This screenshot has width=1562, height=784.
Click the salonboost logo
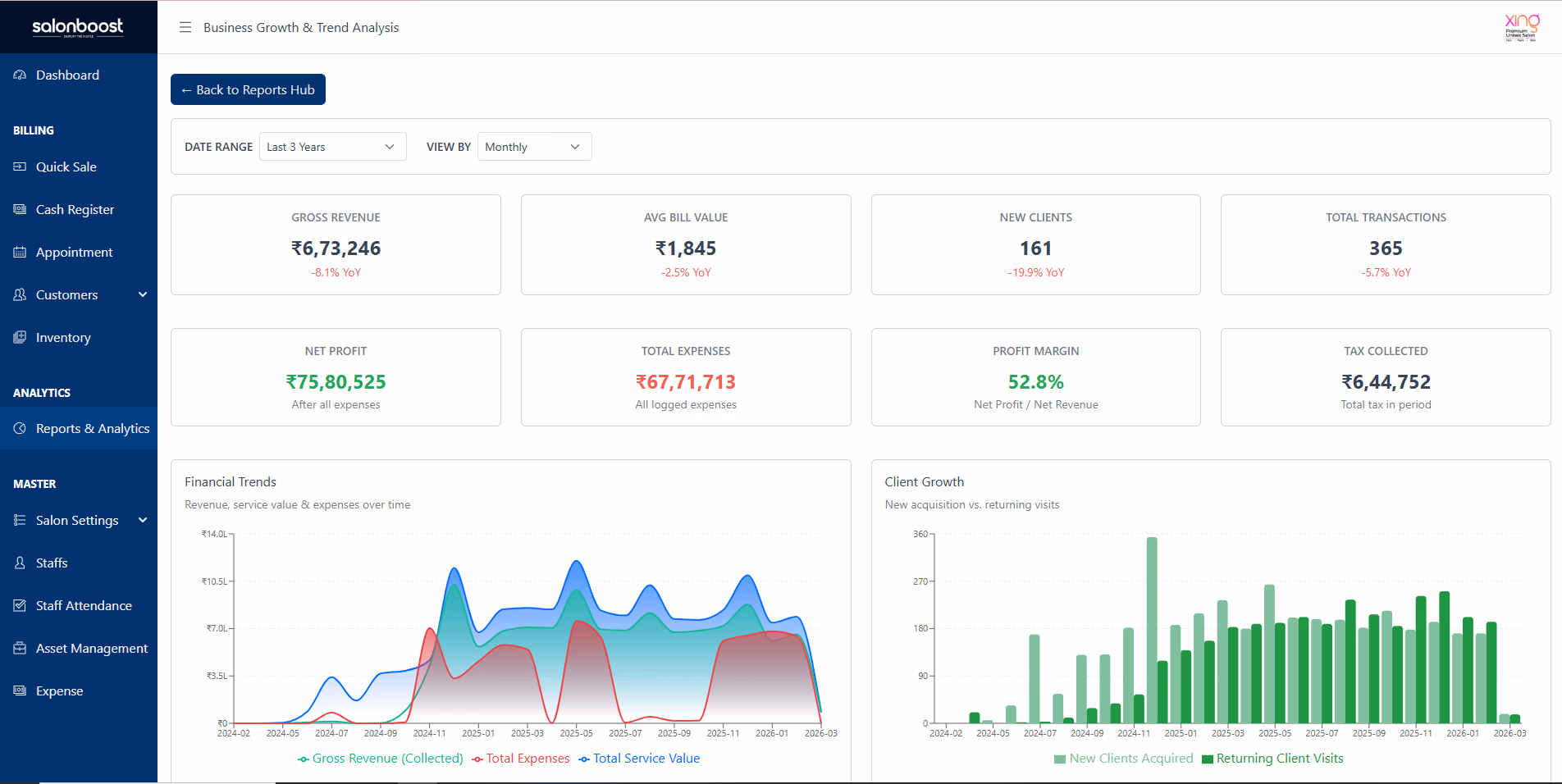point(78,27)
